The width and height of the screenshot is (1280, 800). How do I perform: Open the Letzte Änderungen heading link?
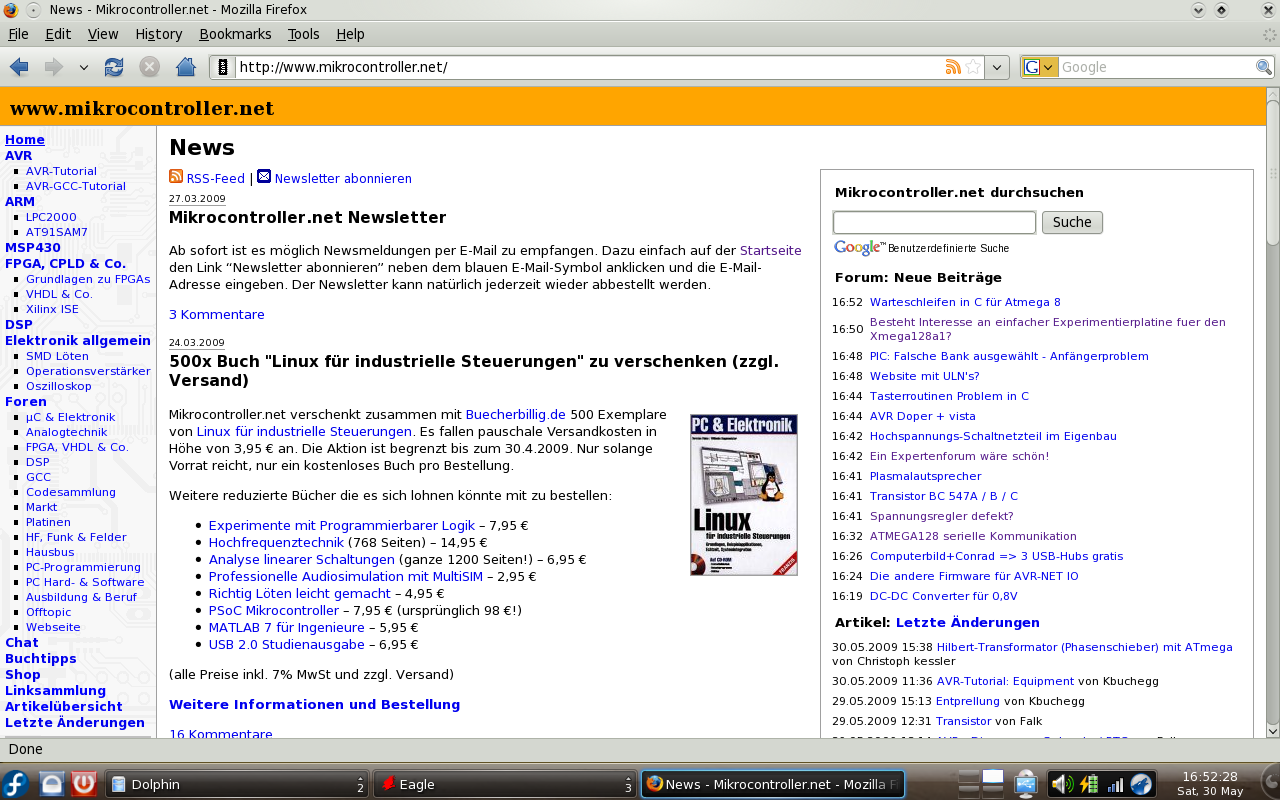pos(968,623)
